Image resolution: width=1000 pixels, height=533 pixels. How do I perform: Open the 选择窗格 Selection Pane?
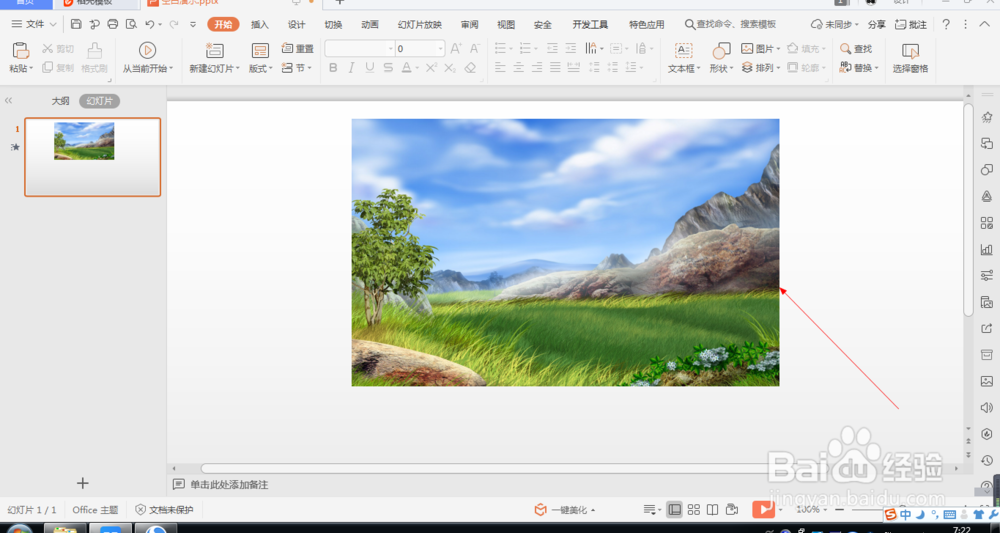pos(910,58)
